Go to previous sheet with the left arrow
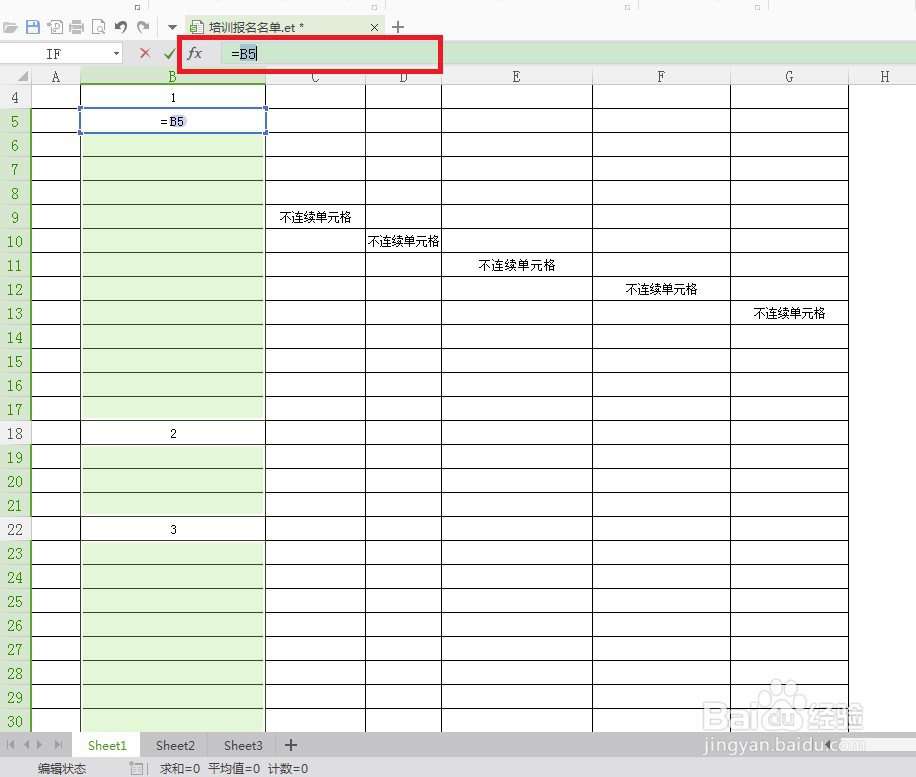Viewport: 916px width, 777px height. [x=26, y=745]
